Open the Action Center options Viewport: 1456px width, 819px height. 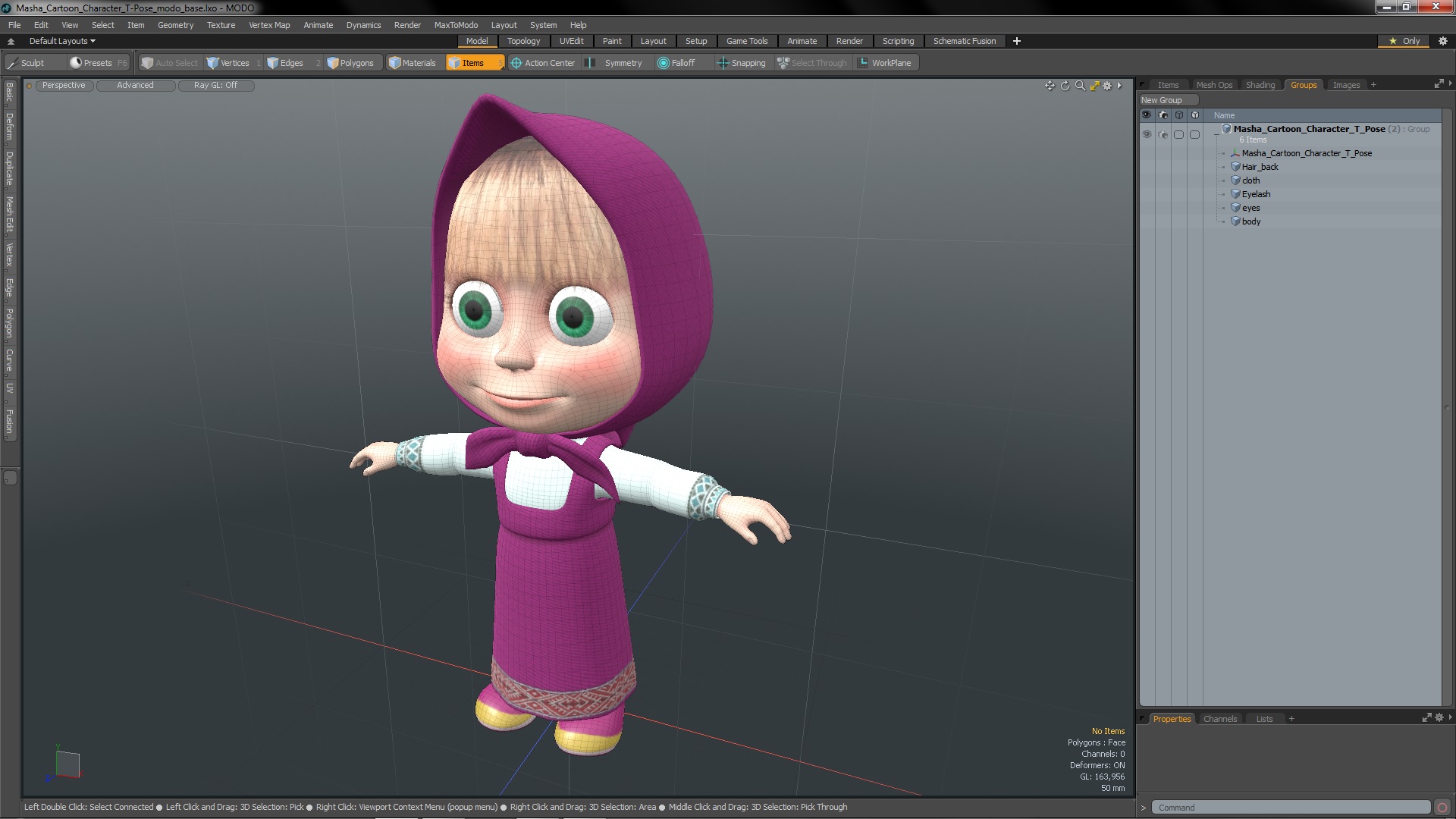coord(543,63)
